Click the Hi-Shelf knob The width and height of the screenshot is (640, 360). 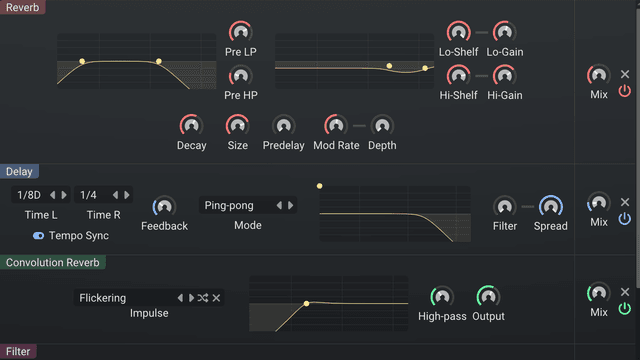coord(458,76)
